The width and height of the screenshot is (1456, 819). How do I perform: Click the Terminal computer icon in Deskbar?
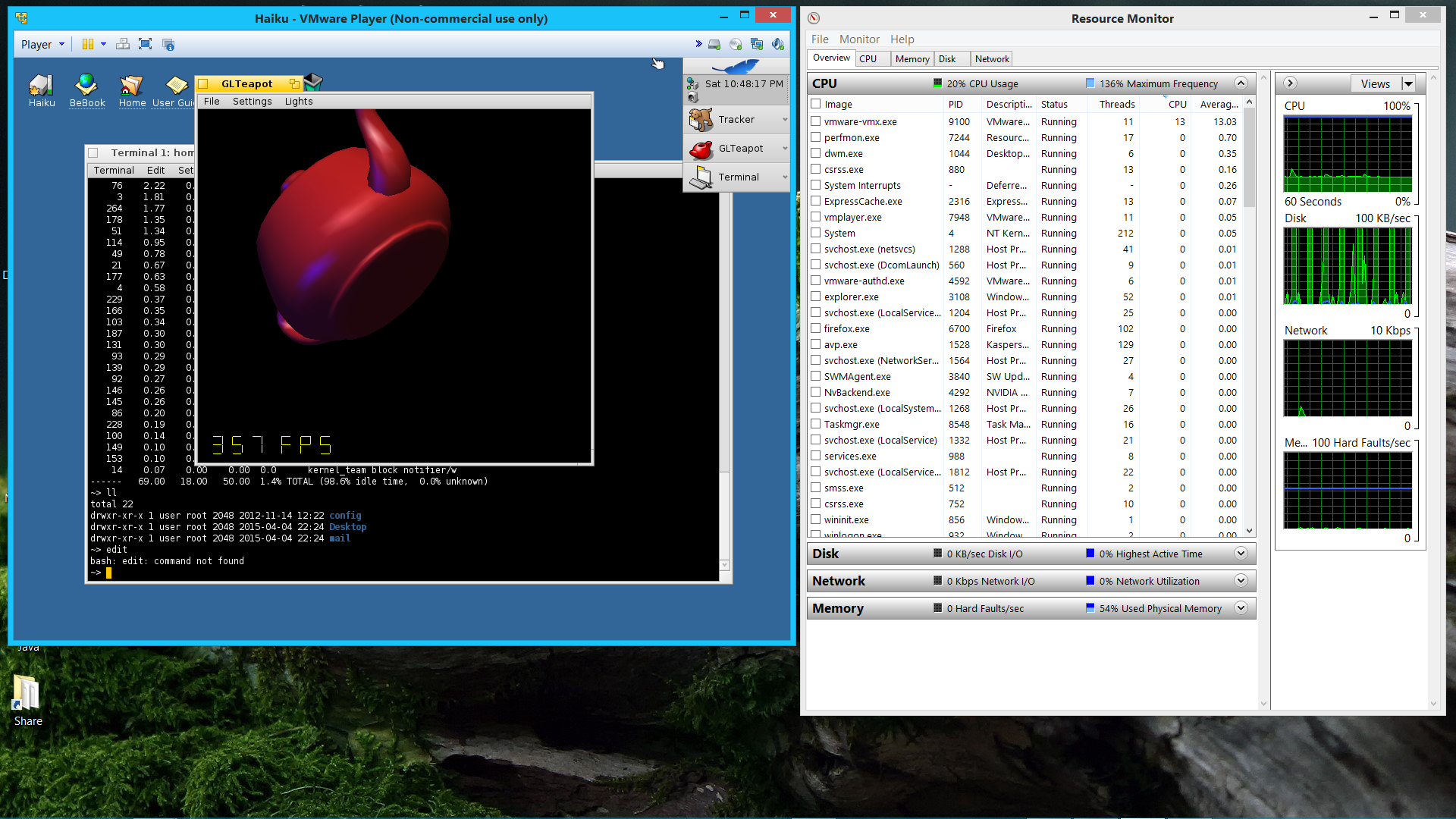(701, 177)
